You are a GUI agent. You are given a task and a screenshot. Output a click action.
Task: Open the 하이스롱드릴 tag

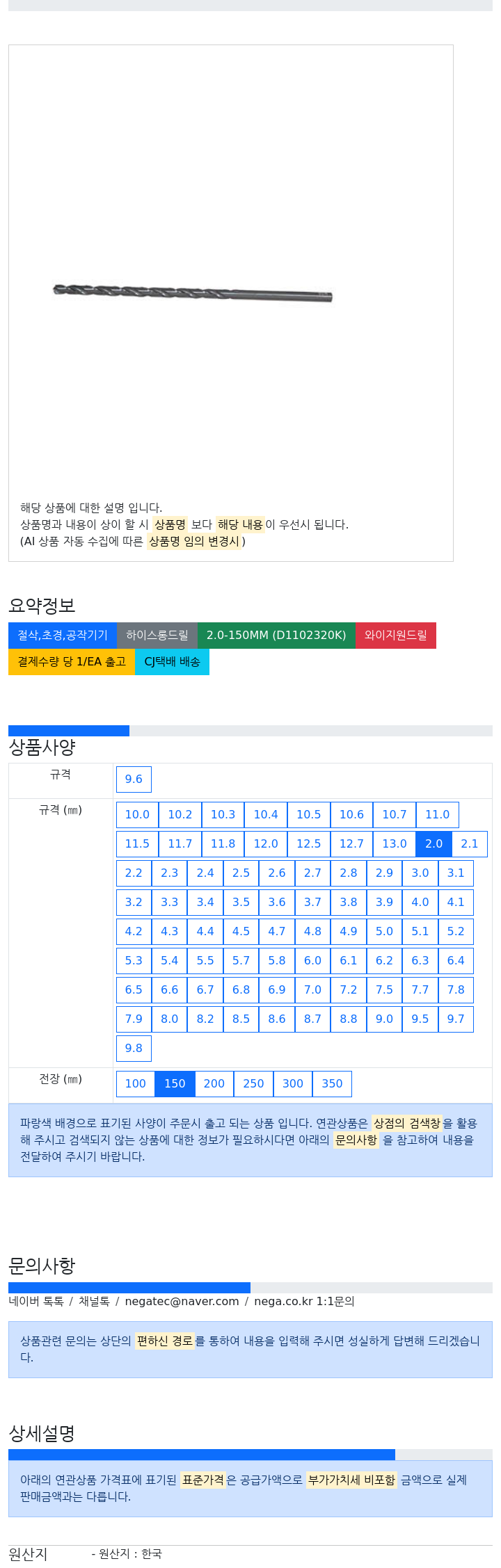(157, 636)
